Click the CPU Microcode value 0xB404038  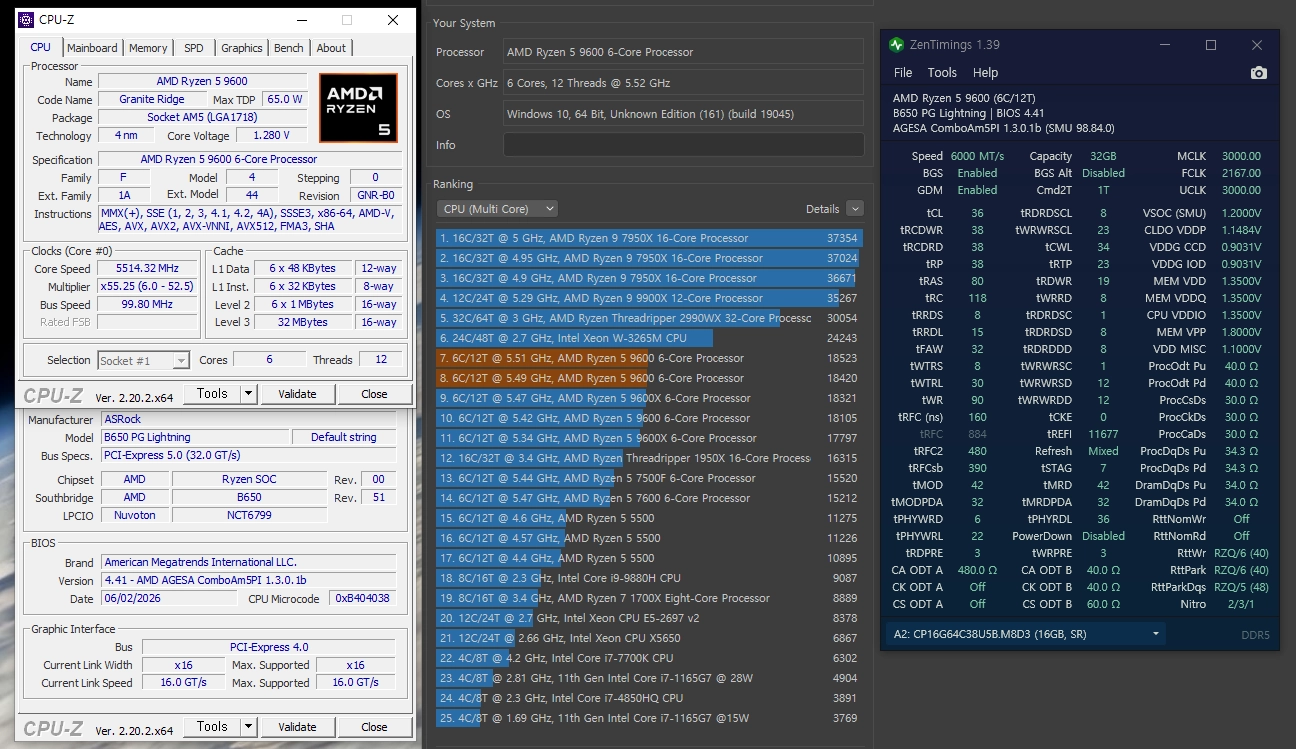pyautogui.click(x=362, y=599)
